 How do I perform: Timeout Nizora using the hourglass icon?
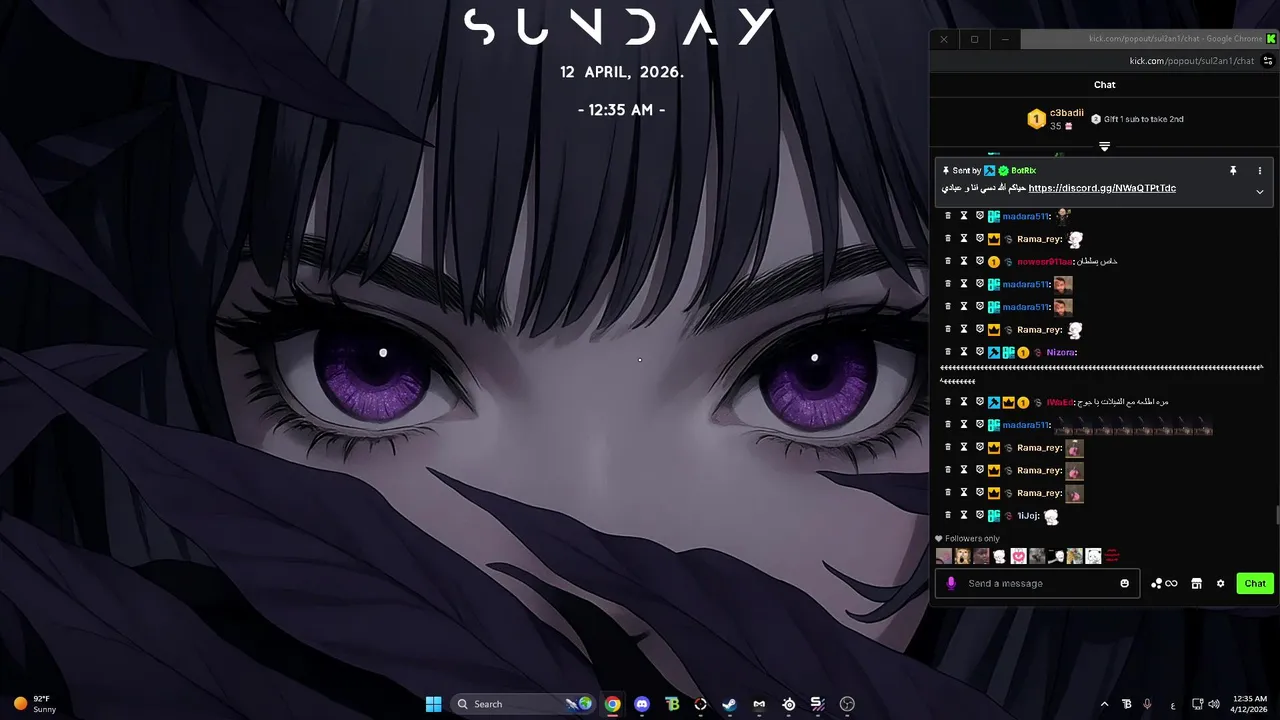click(x=964, y=352)
